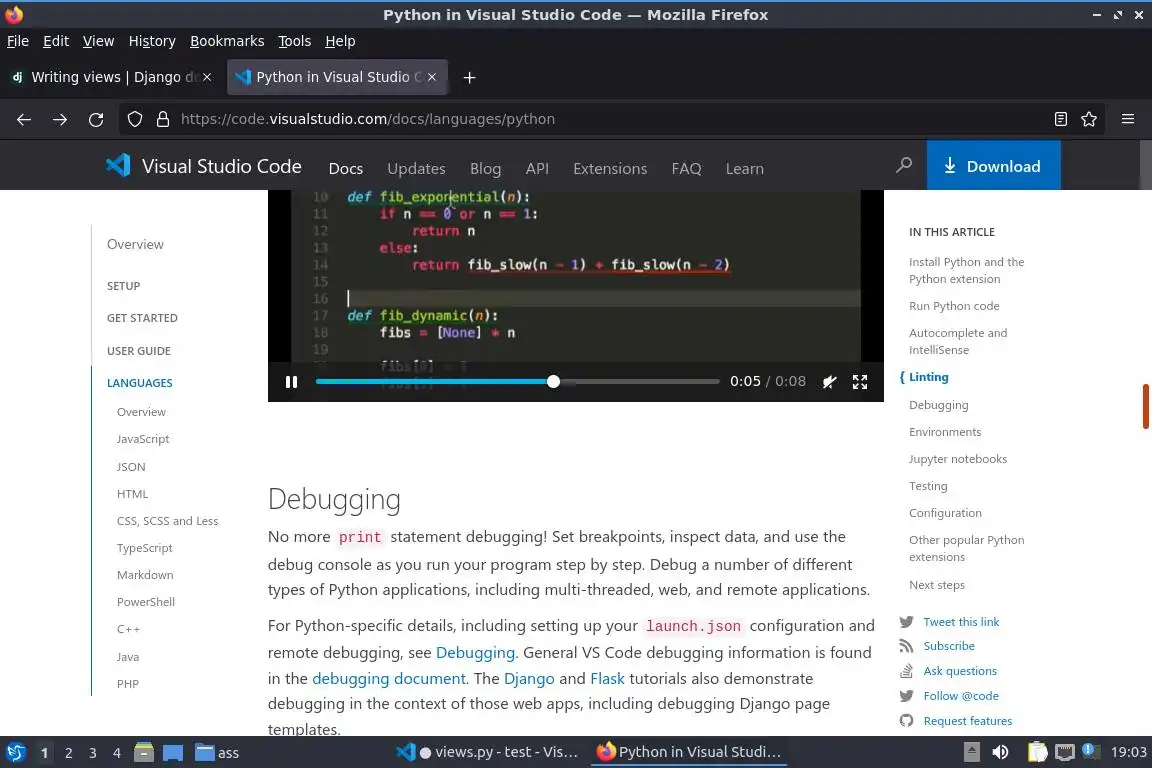Viewport: 1152px width, 768px height.
Task: Open Docs in site navigation
Action: point(345,168)
